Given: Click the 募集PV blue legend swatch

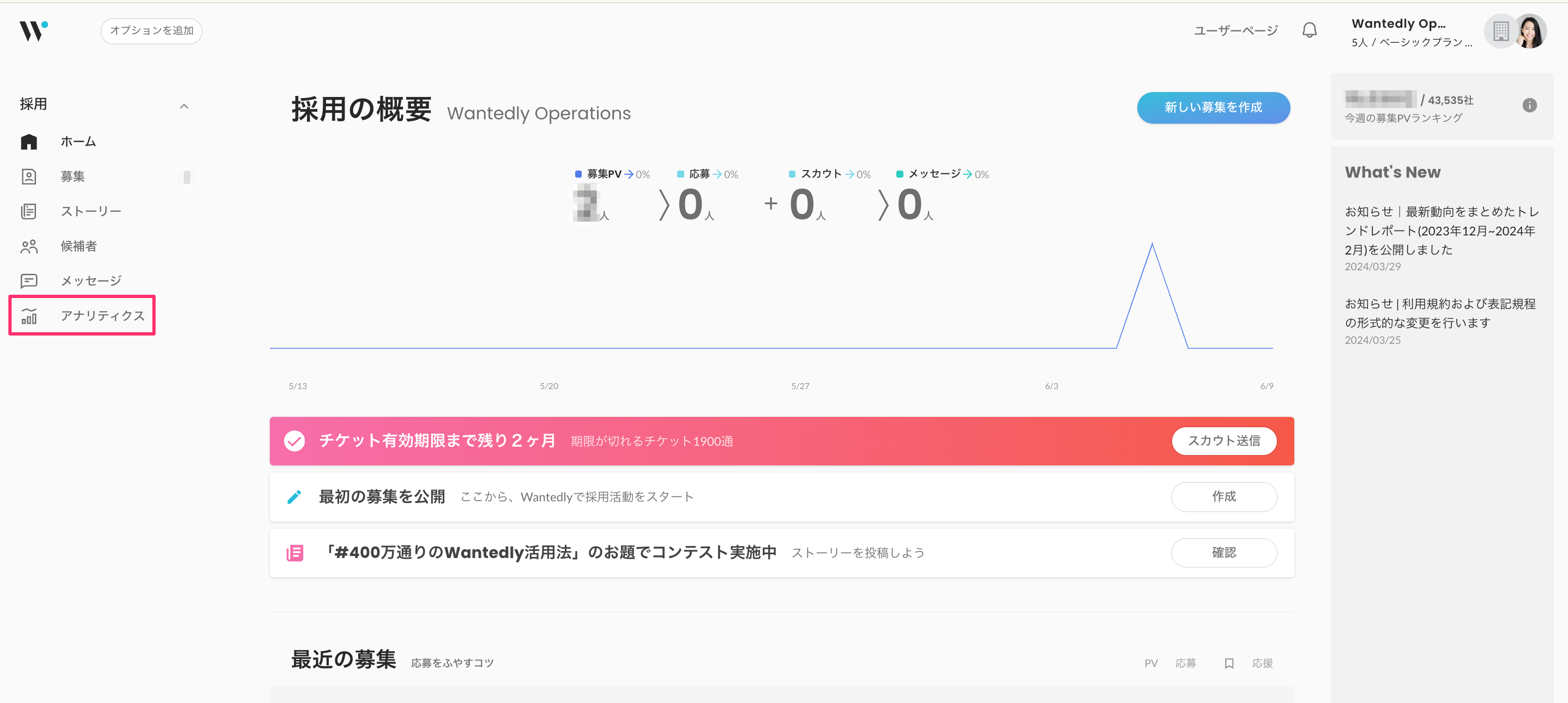Looking at the screenshot, I should tap(578, 174).
